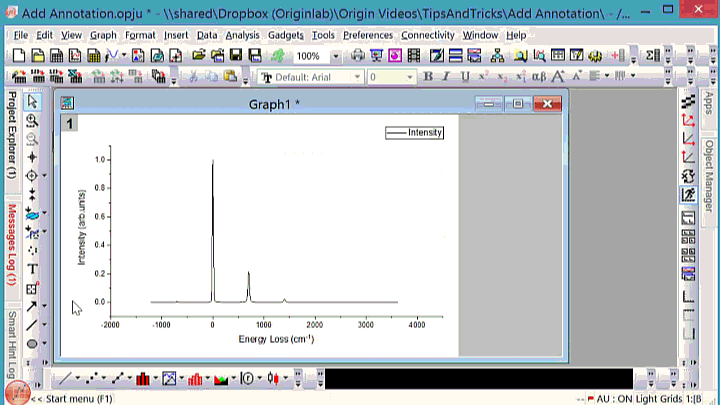Screen dimensions: 720x405
Task: Select the Pointer tool in left toolbar
Action: (32, 101)
